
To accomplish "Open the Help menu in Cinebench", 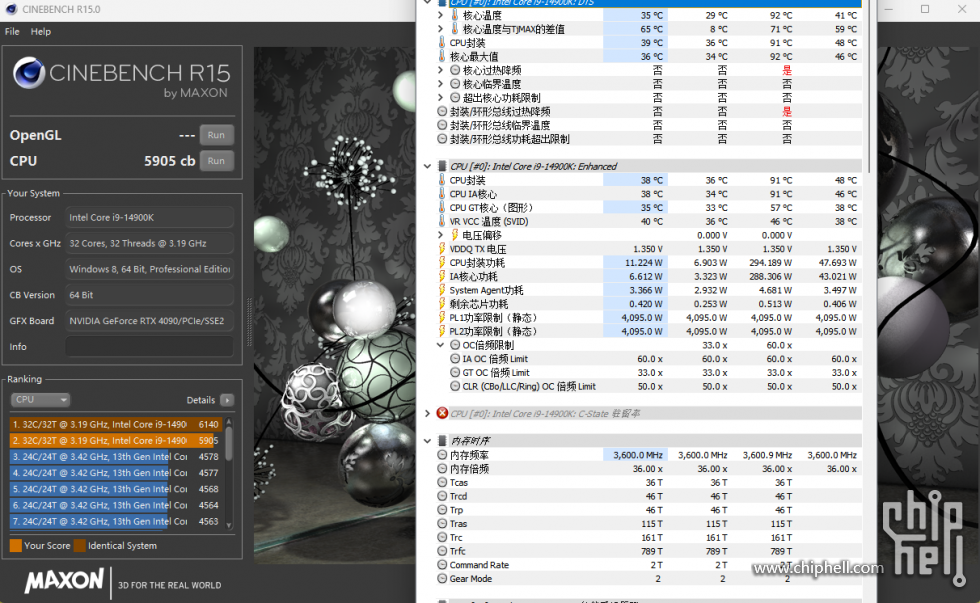I will click(41, 31).
